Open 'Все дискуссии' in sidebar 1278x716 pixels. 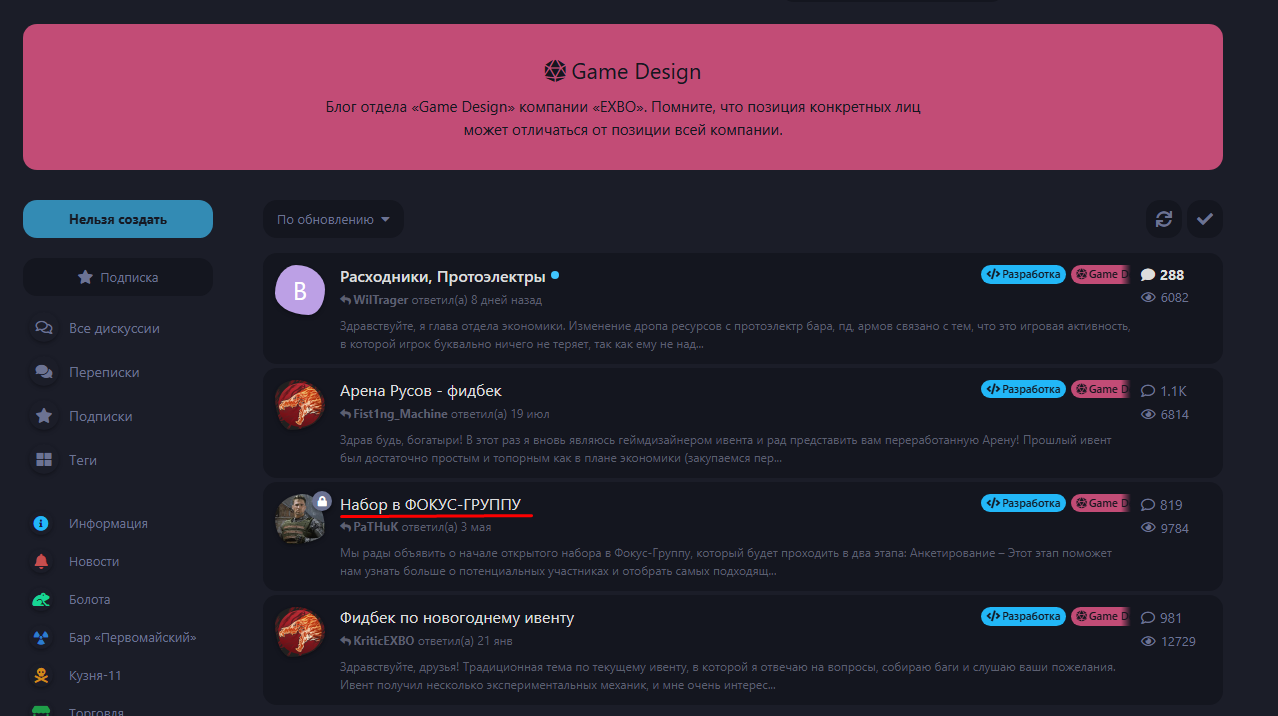click(x=114, y=328)
